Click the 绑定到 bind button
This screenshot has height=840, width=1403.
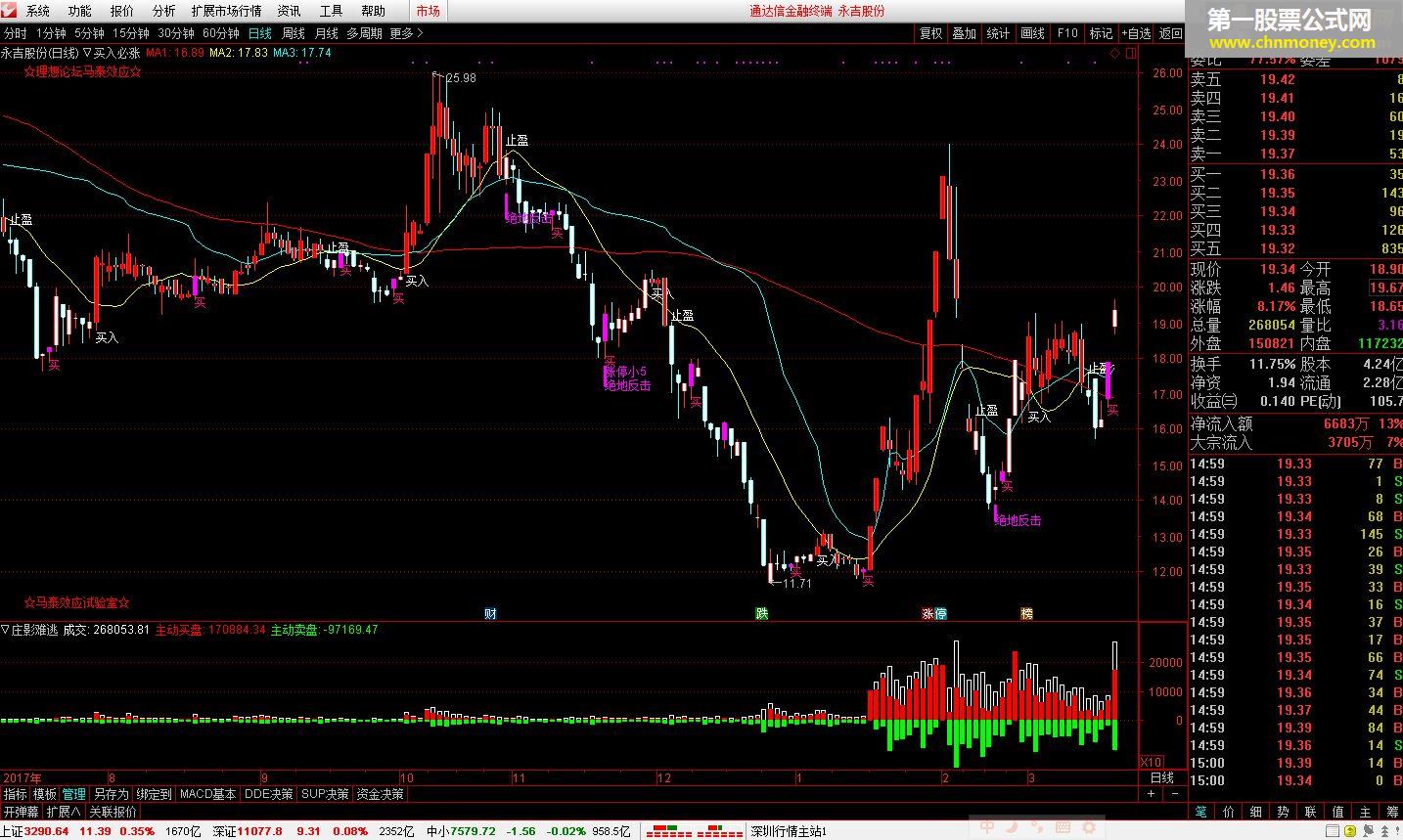click(x=155, y=794)
